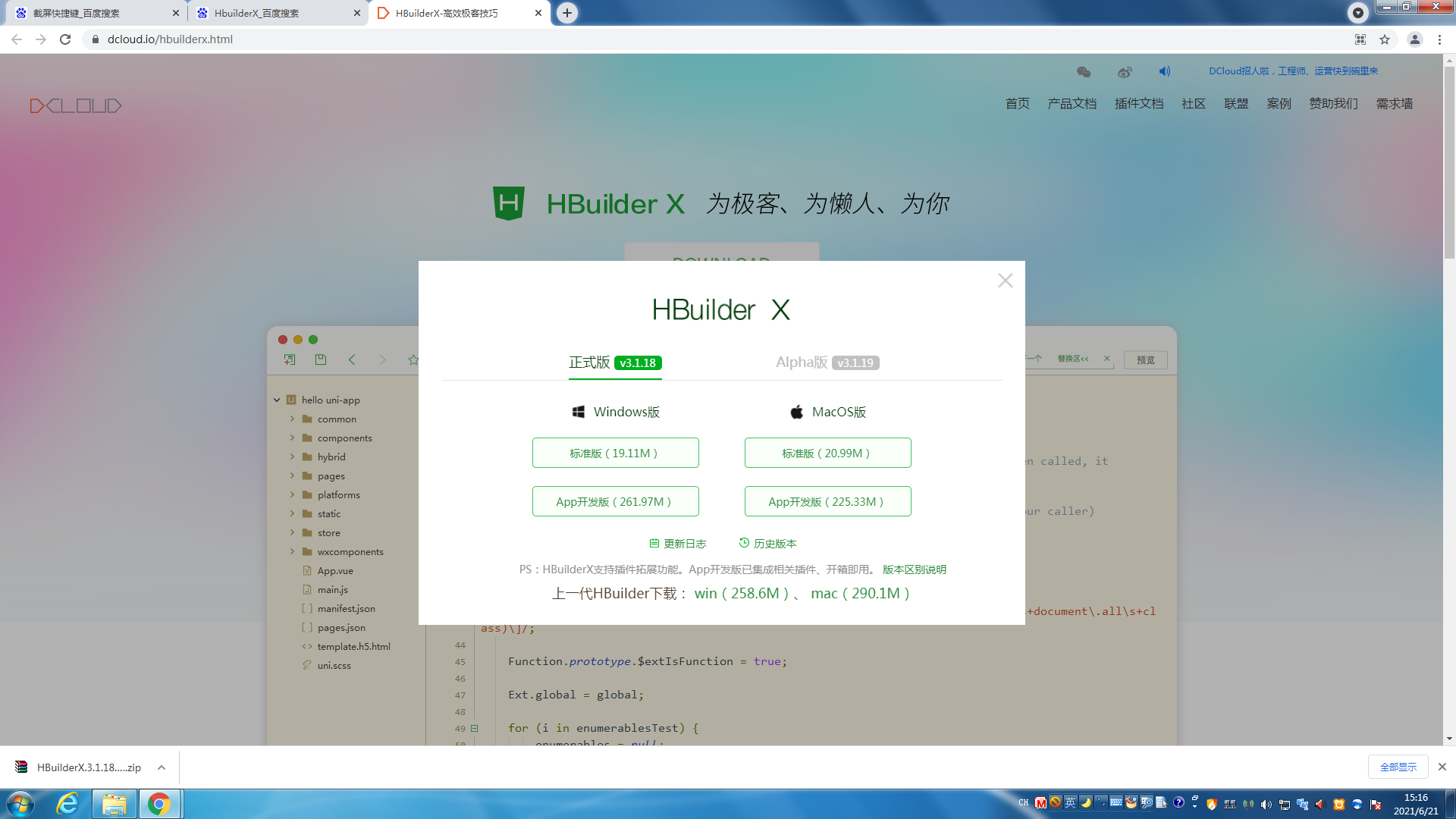Click the WeChat icon in header

tap(1084, 72)
